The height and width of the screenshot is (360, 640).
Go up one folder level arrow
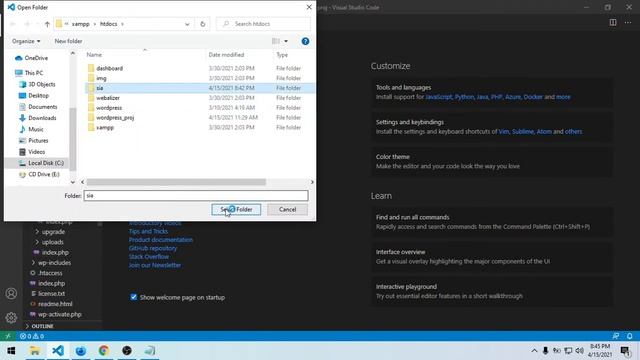tap(47, 24)
